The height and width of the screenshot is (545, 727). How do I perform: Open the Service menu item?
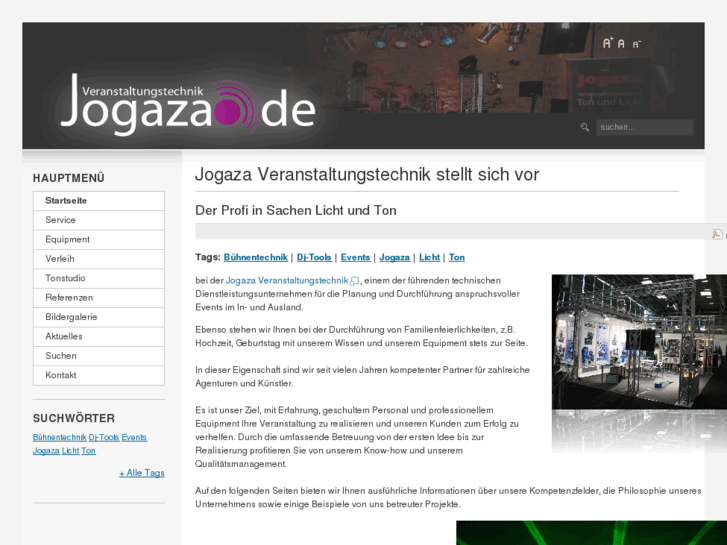99,220
